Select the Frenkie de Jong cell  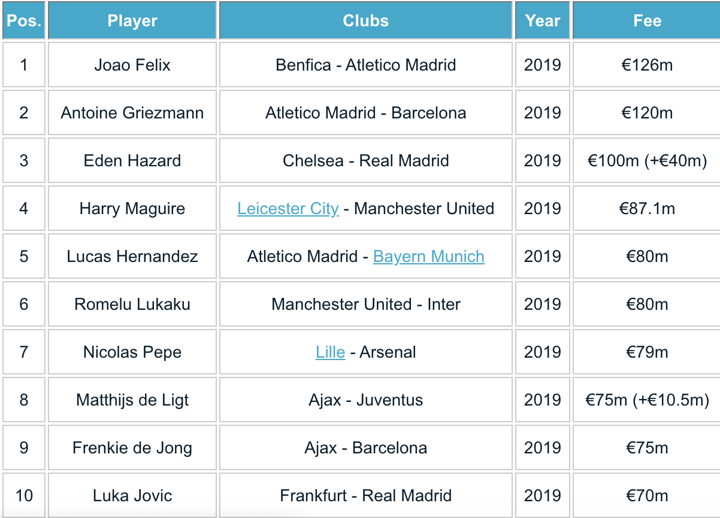tap(132, 448)
